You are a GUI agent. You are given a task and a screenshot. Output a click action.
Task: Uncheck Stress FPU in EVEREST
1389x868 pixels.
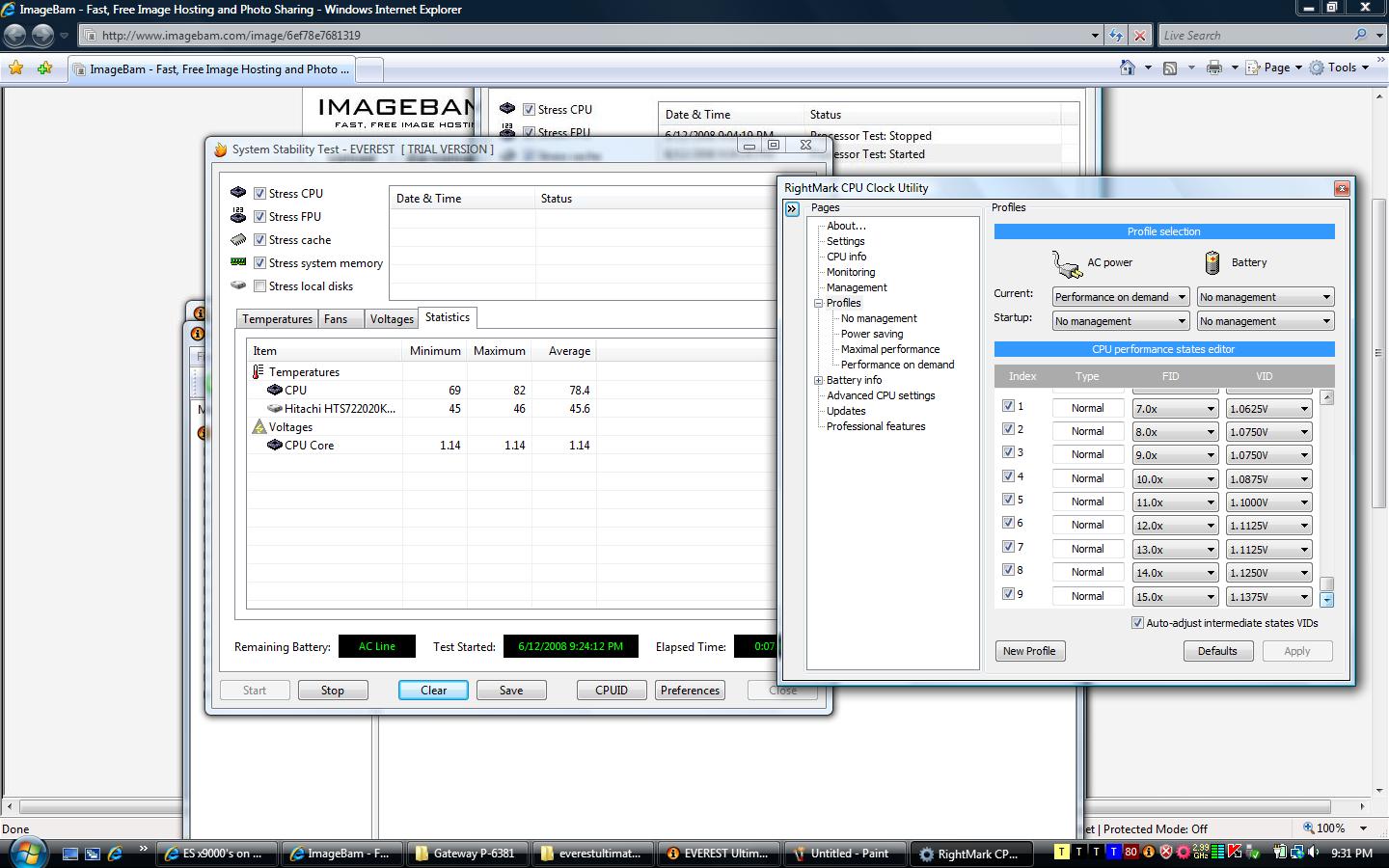[259, 217]
